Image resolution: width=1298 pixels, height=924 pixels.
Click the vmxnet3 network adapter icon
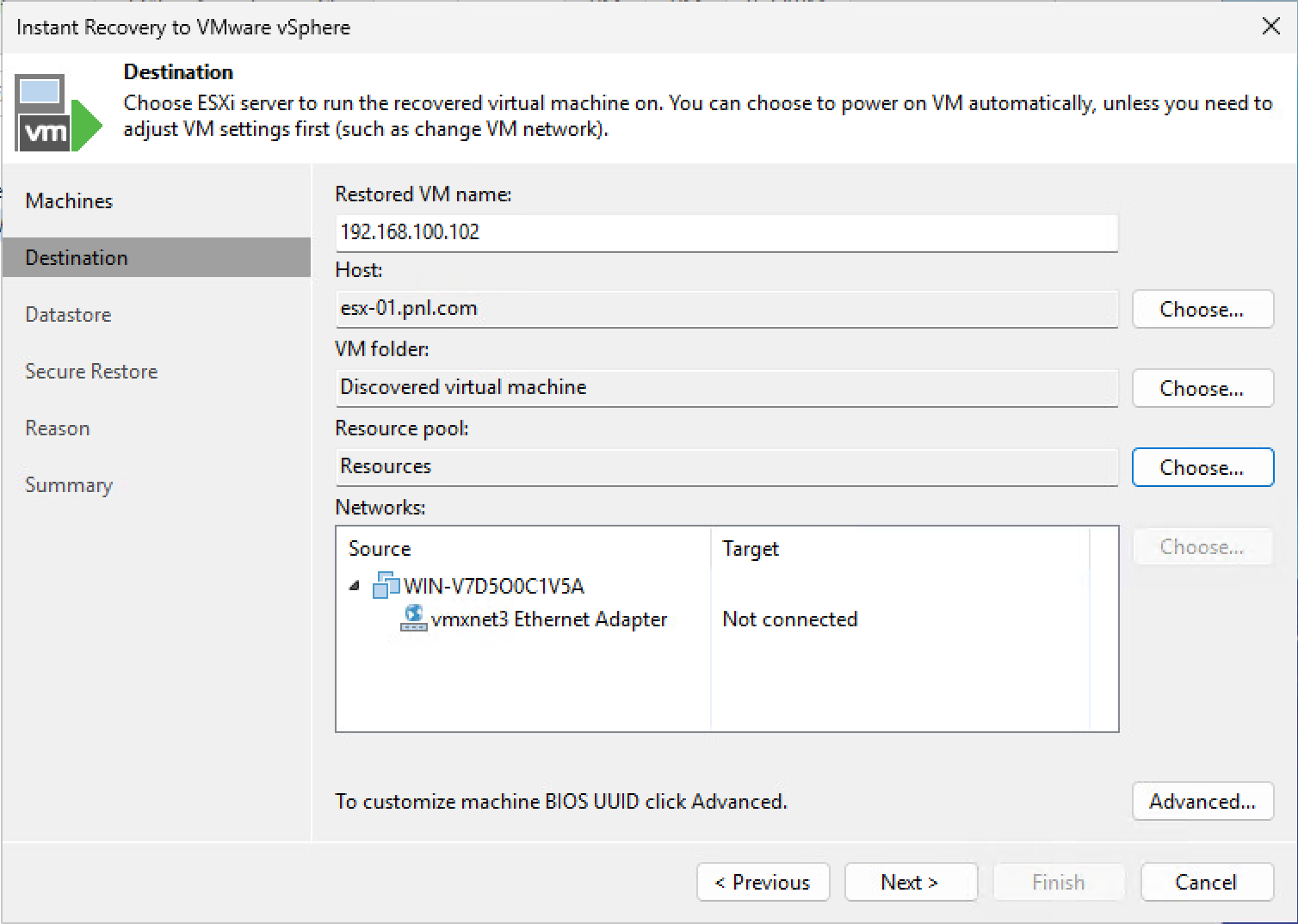[x=414, y=619]
